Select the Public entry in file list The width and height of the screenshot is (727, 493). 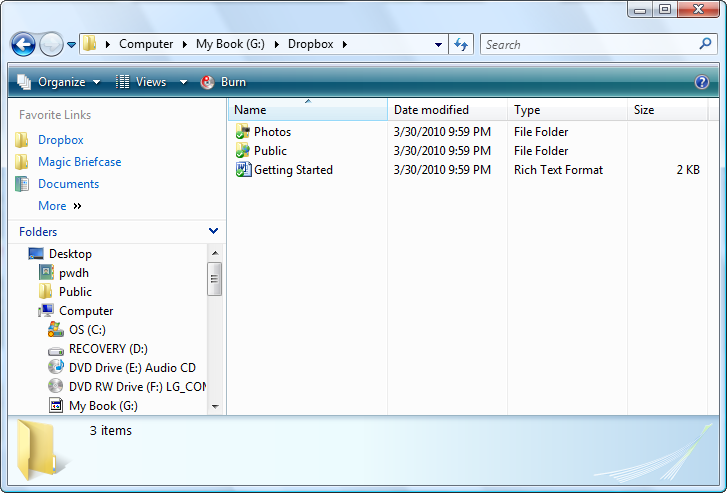(x=270, y=151)
